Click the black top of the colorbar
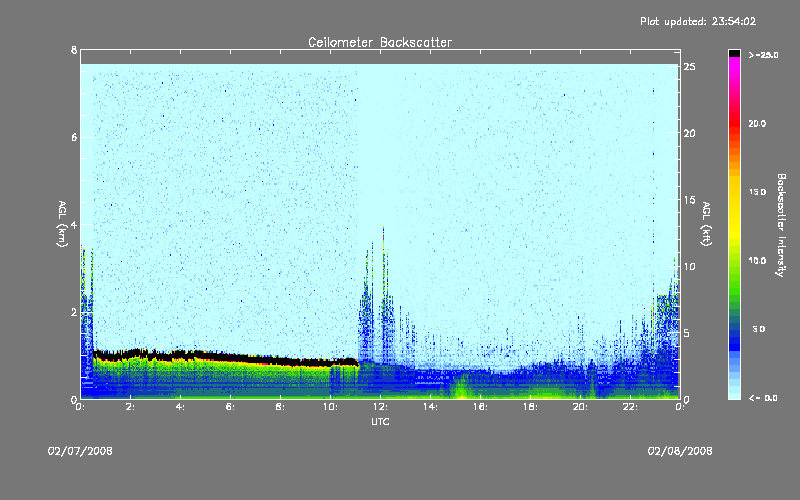The width and height of the screenshot is (800, 500). click(x=734, y=53)
